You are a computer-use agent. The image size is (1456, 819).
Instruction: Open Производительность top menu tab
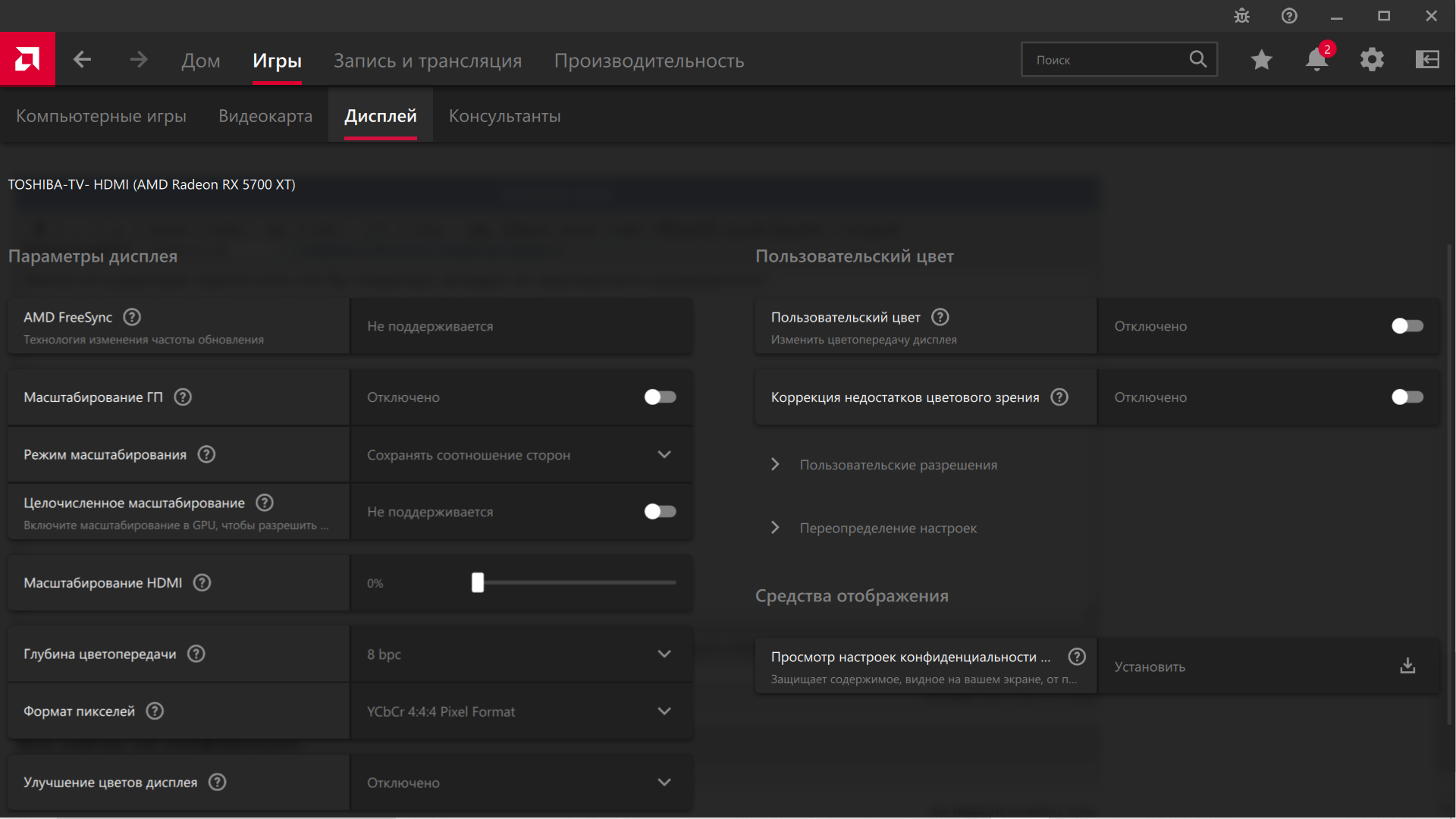tap(648, 61)
